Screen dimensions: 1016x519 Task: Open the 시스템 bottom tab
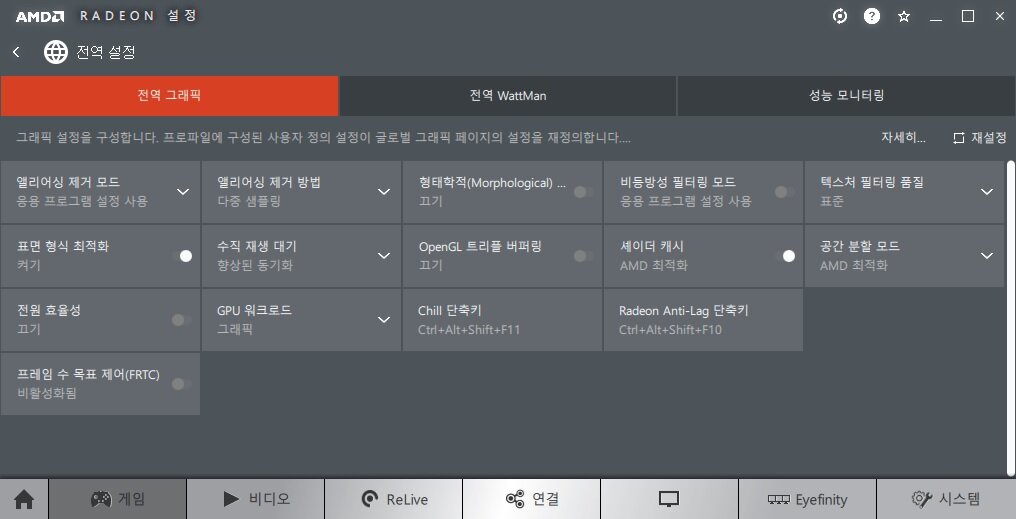[946, 499]
